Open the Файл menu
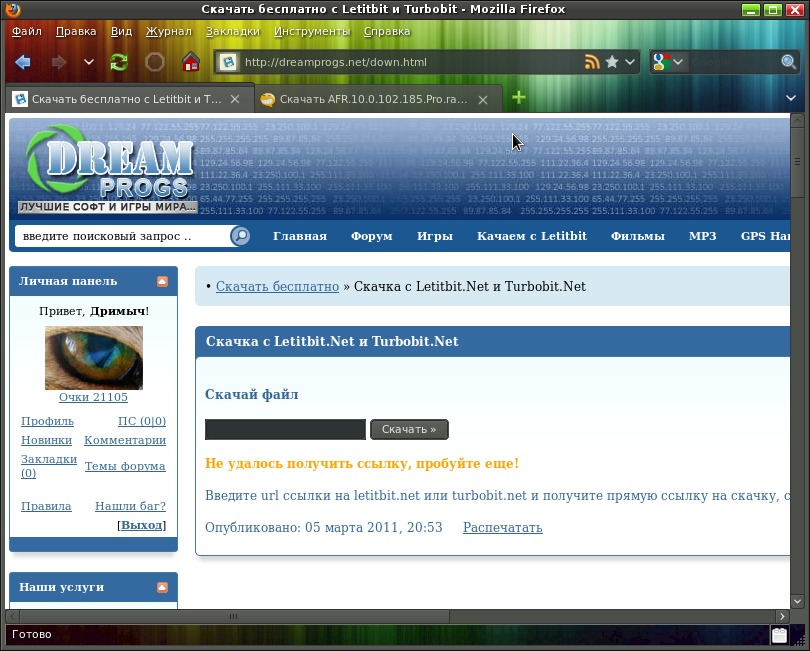This screenshot has width=810, height=651. [27, 32]
